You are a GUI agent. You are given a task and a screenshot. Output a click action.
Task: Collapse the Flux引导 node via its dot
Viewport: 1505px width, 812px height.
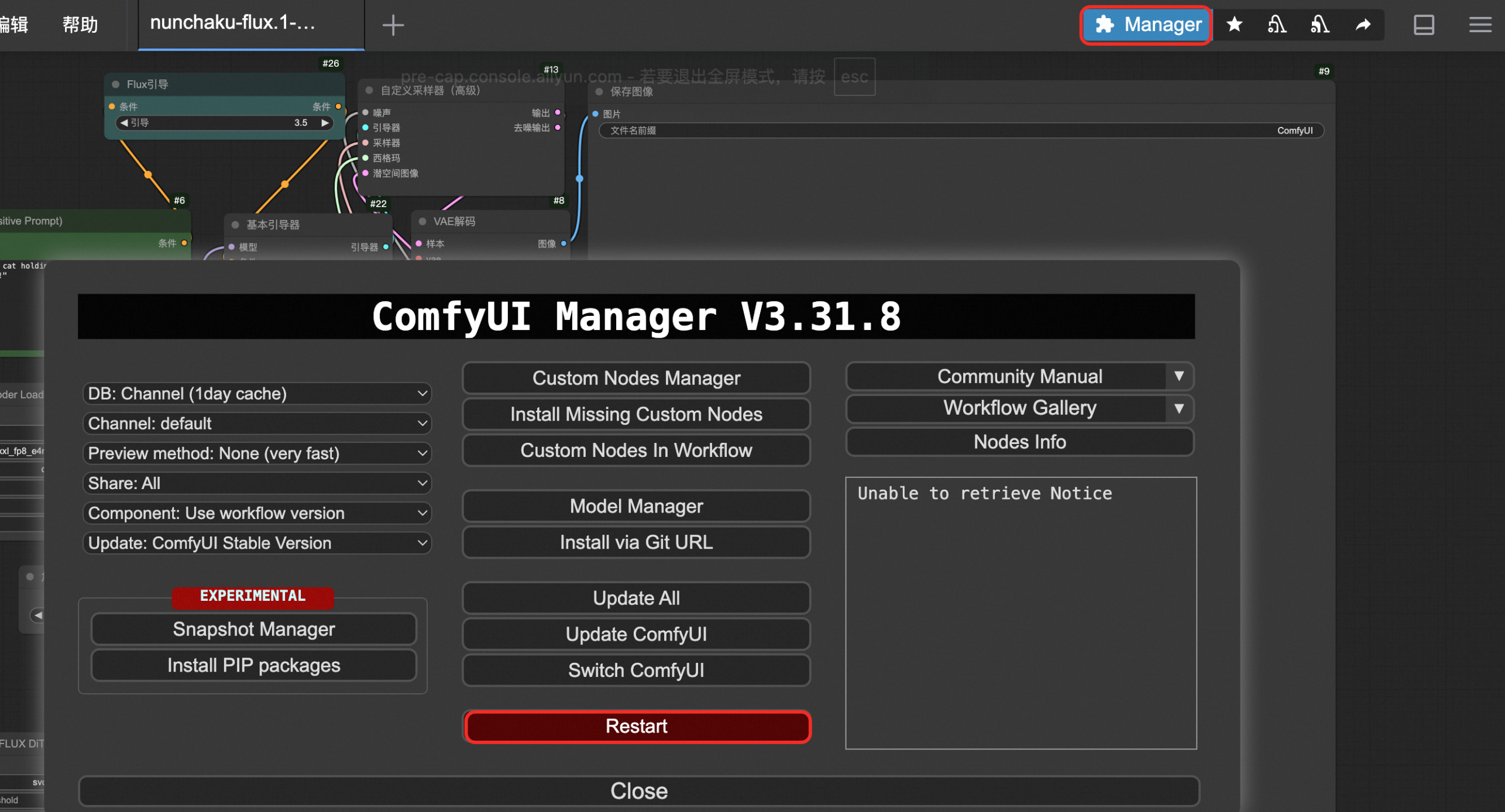point(116,84)
